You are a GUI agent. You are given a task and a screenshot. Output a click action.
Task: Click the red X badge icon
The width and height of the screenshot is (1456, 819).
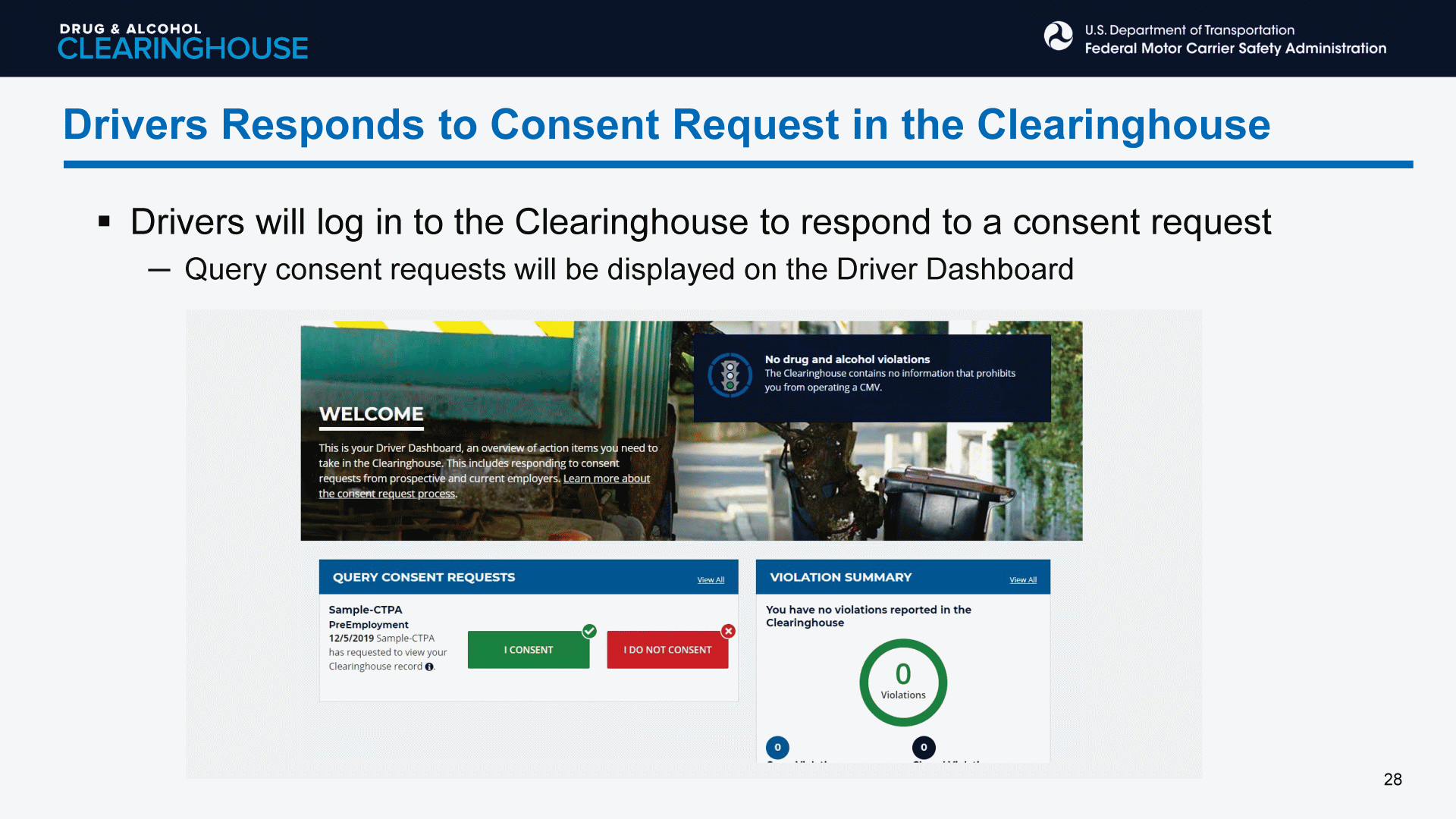tap(728, 631)
